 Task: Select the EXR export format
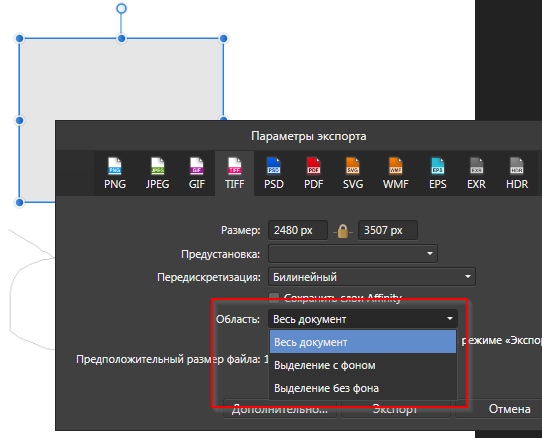(476, 173)
